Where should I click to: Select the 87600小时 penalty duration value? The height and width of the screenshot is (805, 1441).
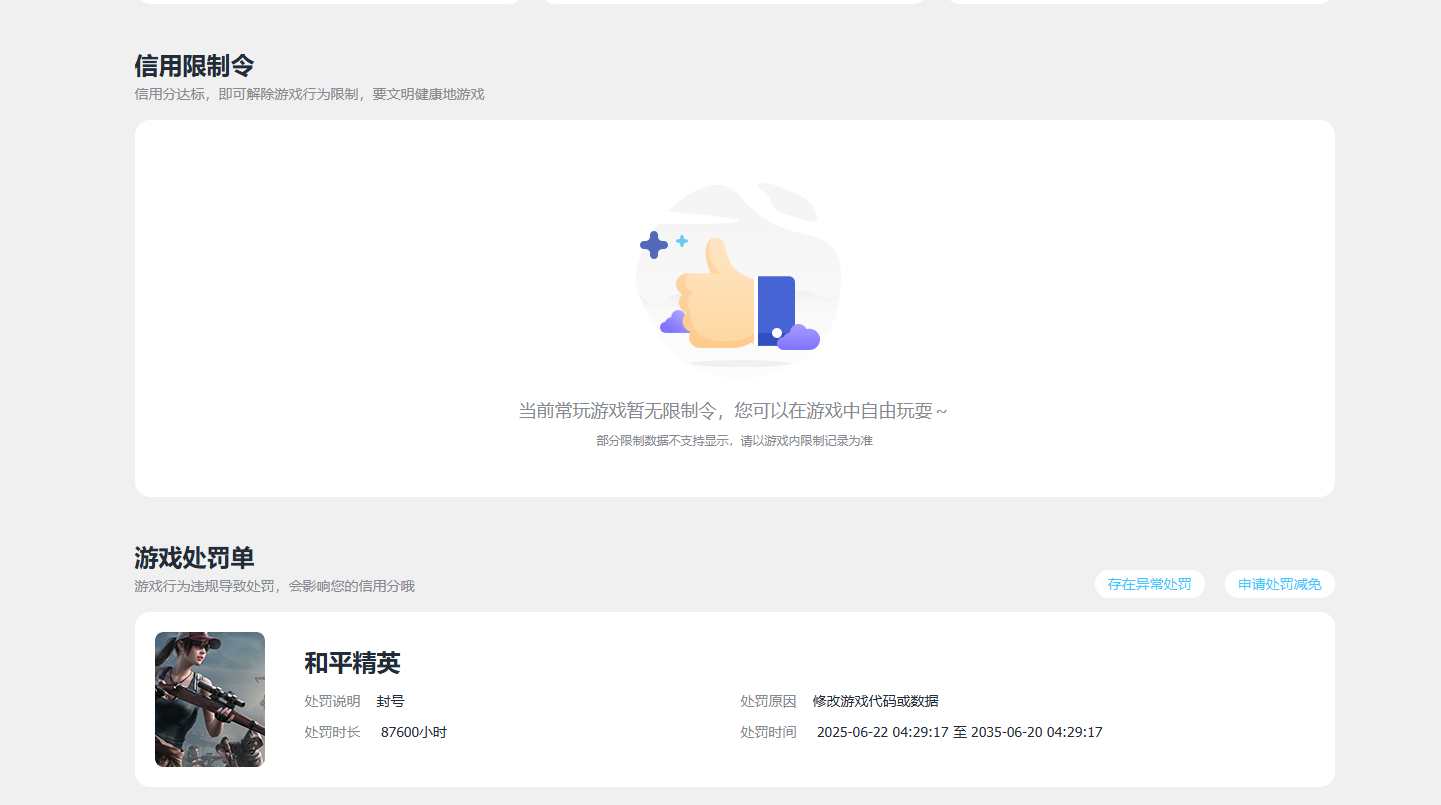pyautogui.click(x=414, y=733)
